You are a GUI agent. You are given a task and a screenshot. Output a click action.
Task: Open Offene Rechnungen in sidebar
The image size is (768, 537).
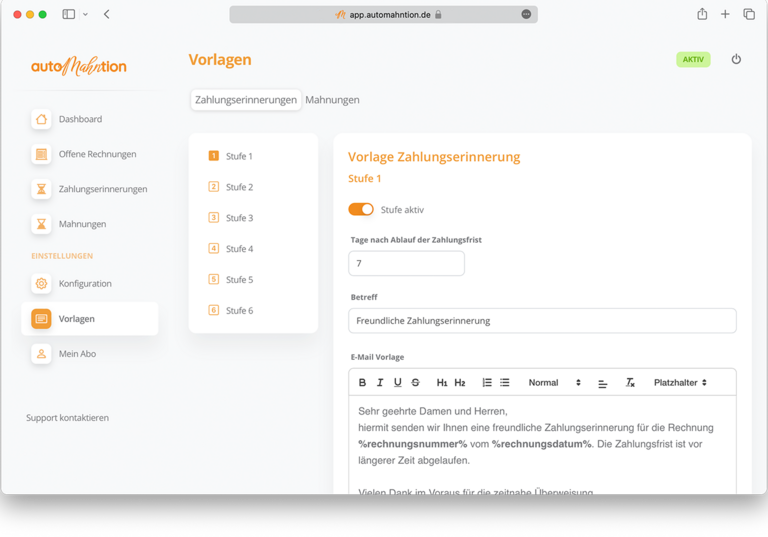(x=97, y=154)
